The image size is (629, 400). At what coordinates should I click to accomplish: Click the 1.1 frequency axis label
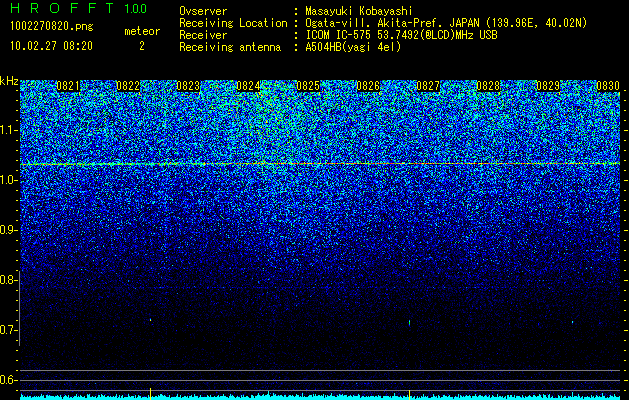pos(7,130)
